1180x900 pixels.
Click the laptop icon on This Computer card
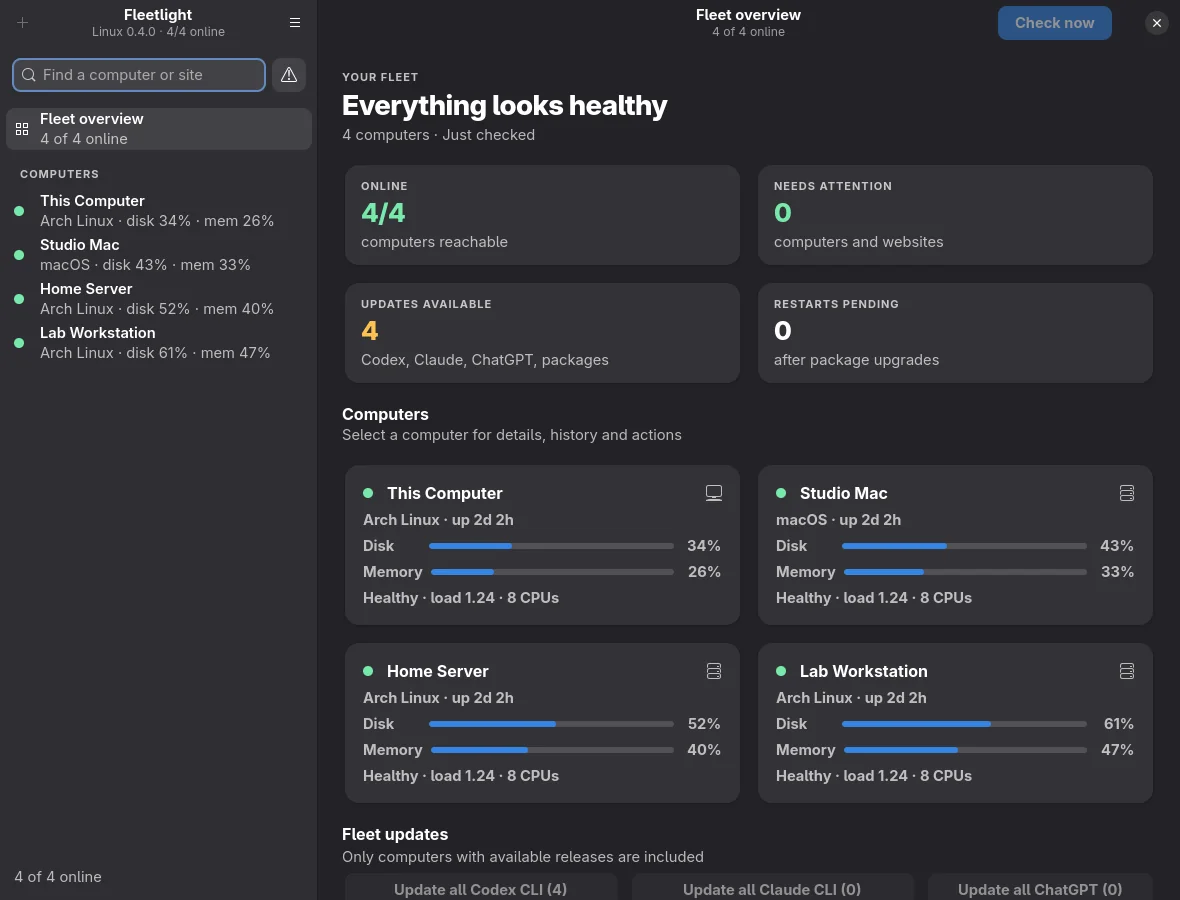pyautogui.click(x=714, y=493)
